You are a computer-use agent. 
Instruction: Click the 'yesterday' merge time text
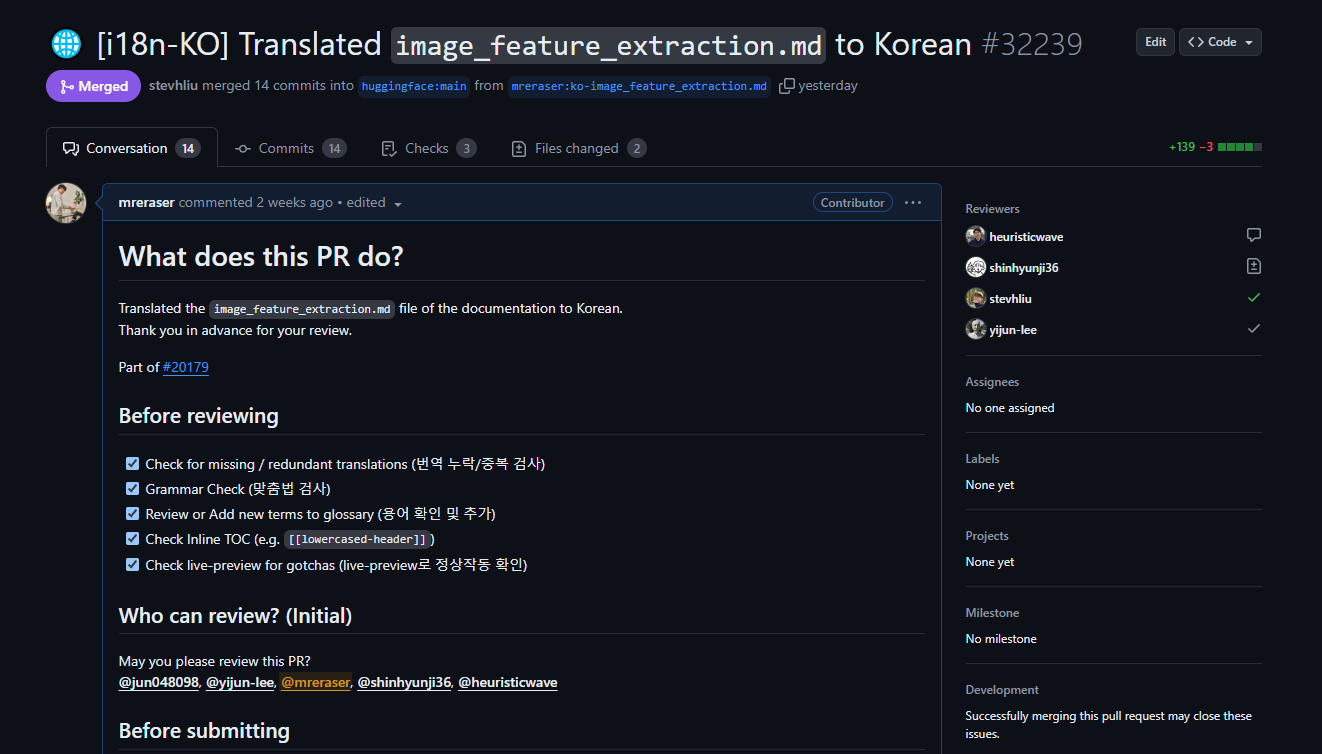pyautogui.click(x=828, y=86)
